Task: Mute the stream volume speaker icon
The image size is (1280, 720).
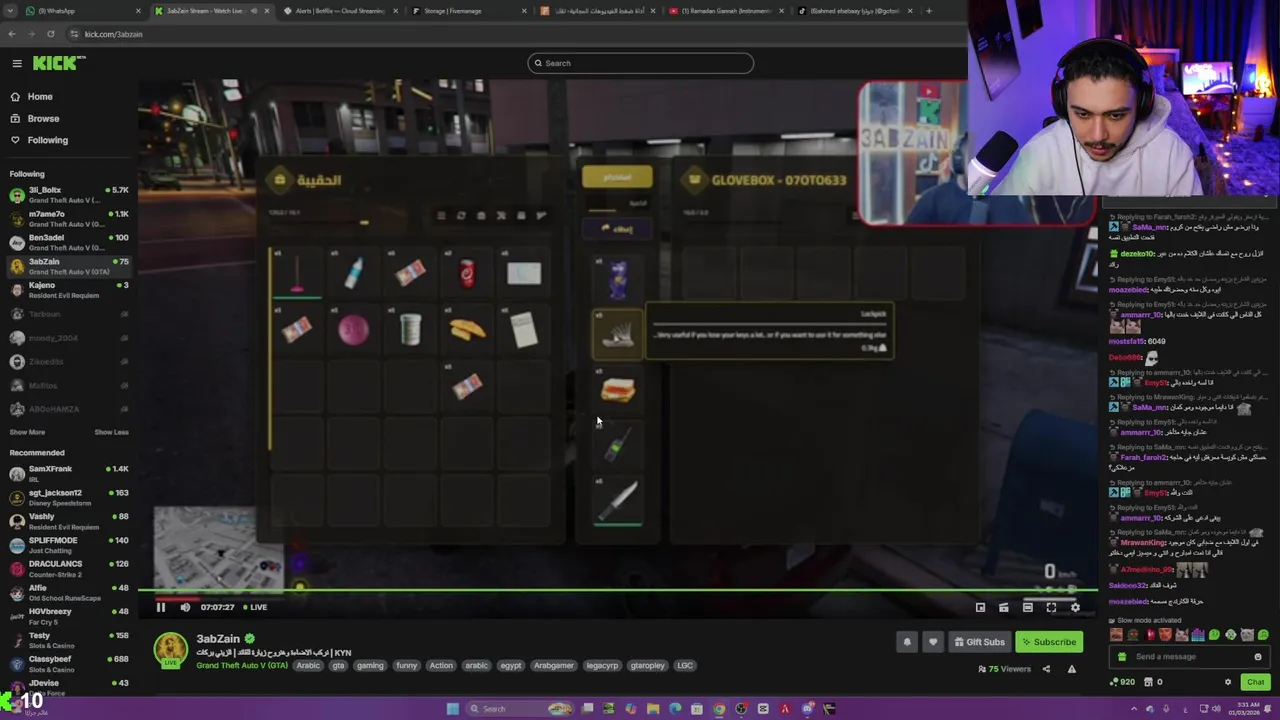Action: 185,607
